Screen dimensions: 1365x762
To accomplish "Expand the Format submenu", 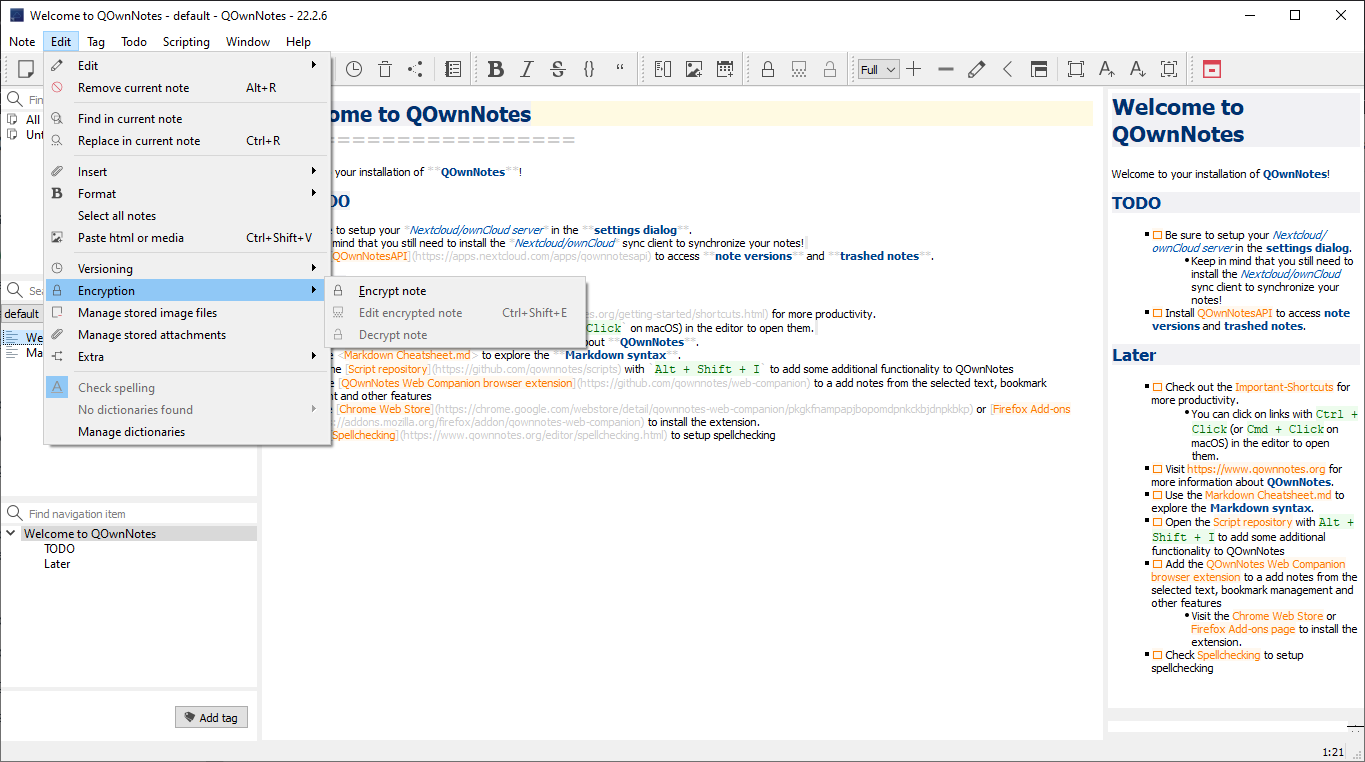I will 187,193.
